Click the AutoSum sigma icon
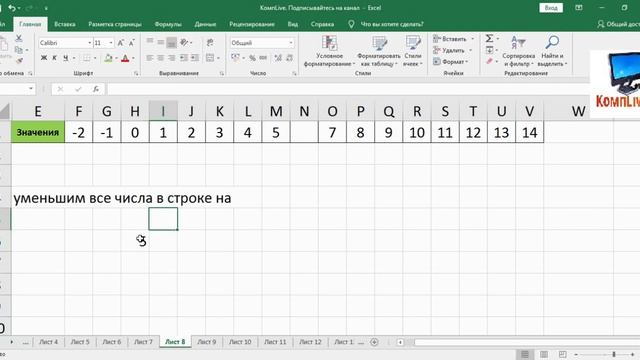 489,38
